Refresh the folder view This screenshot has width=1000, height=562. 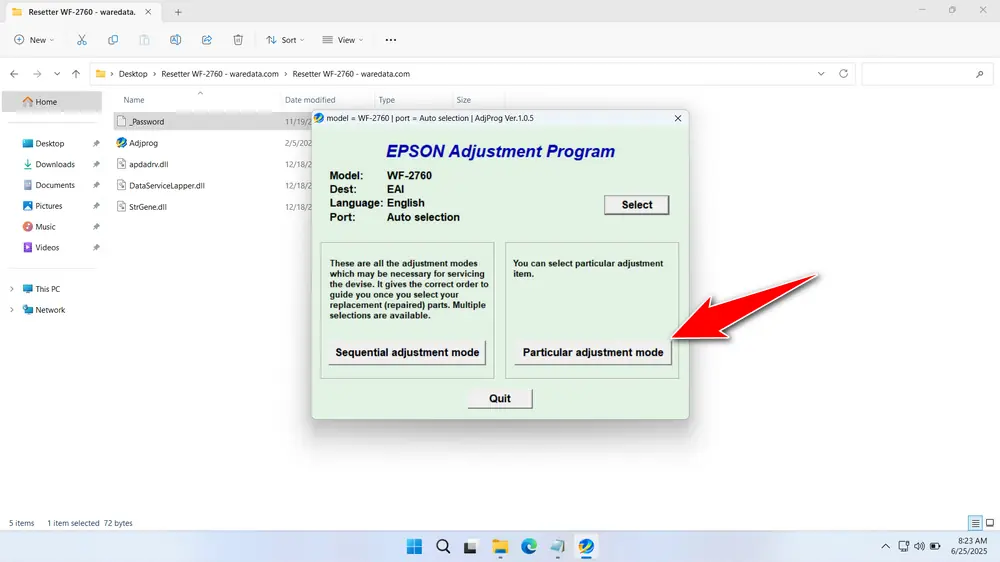(x=843, y=73)
